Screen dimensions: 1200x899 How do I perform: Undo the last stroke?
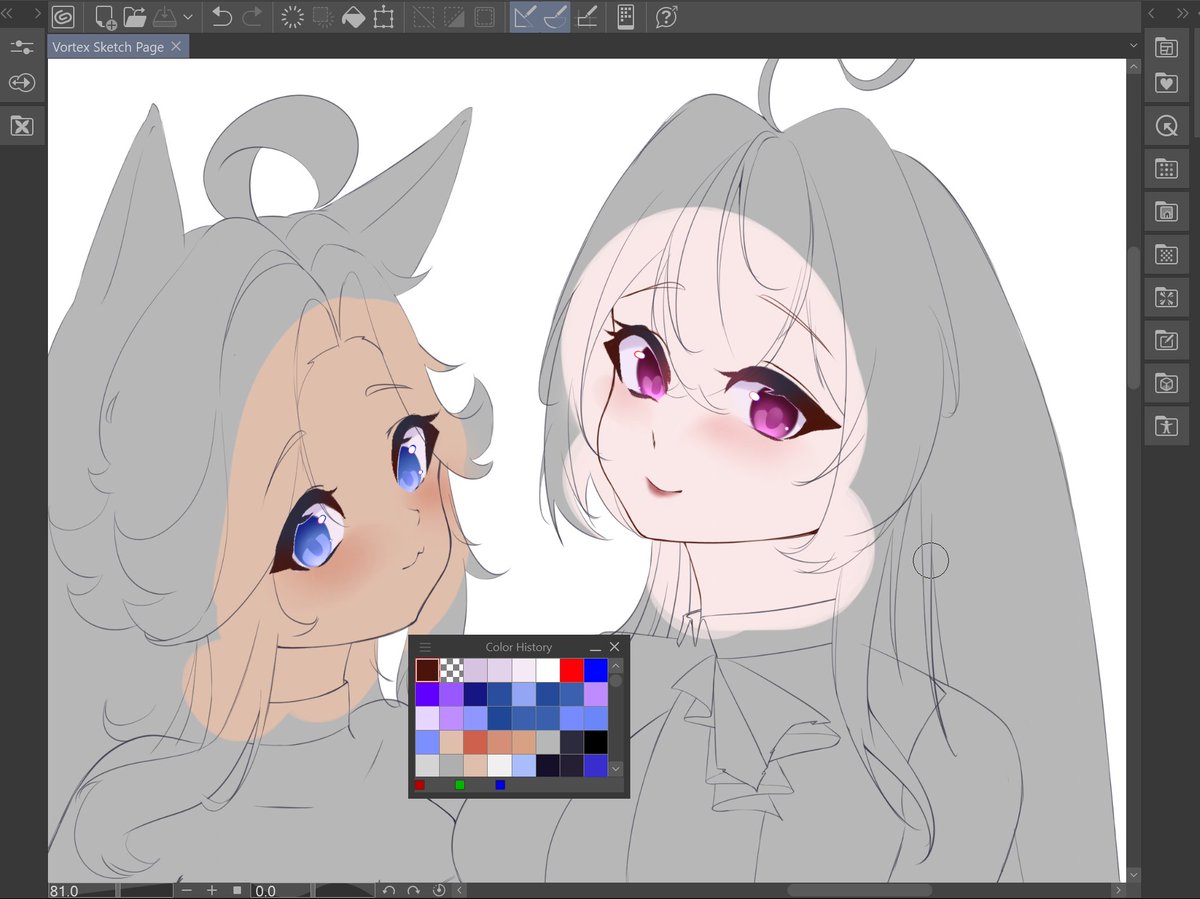222,16
